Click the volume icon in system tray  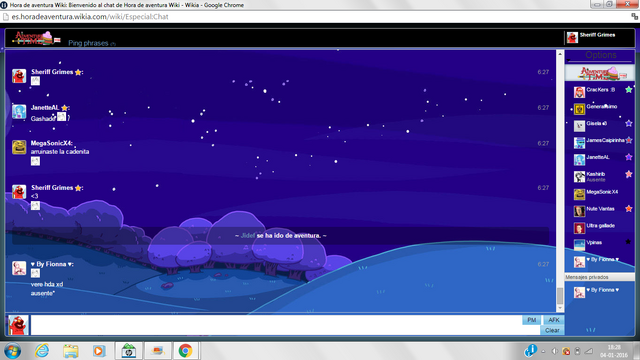pyautogui.click(x=554, y=351)
